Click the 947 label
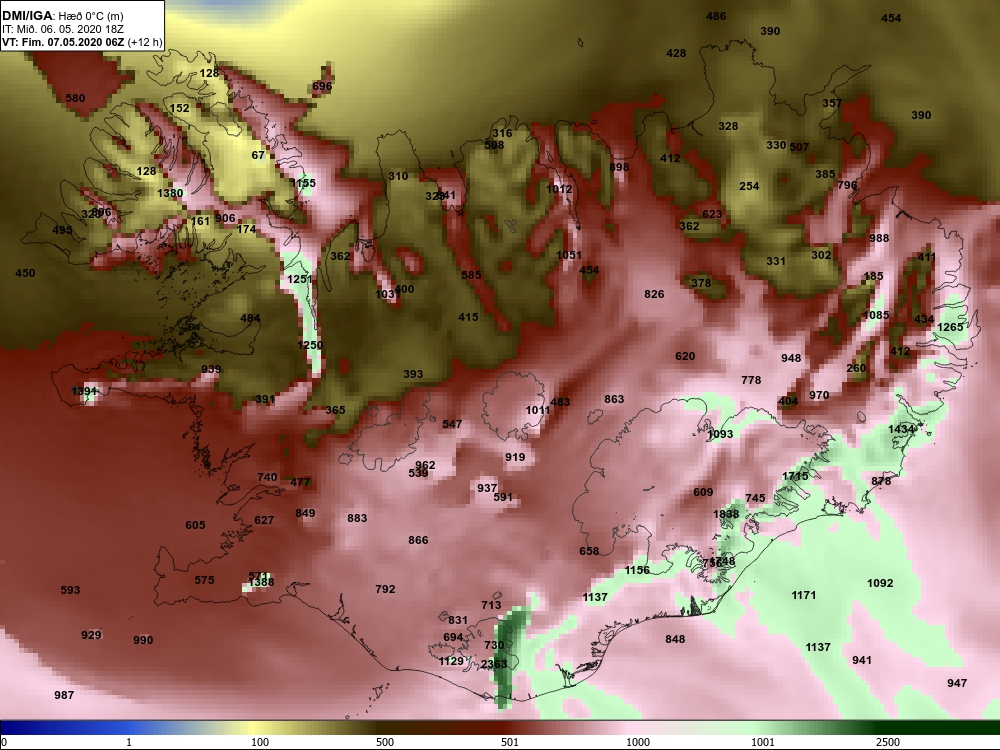This screenshot has width=1000, height=750. [957, 683]
